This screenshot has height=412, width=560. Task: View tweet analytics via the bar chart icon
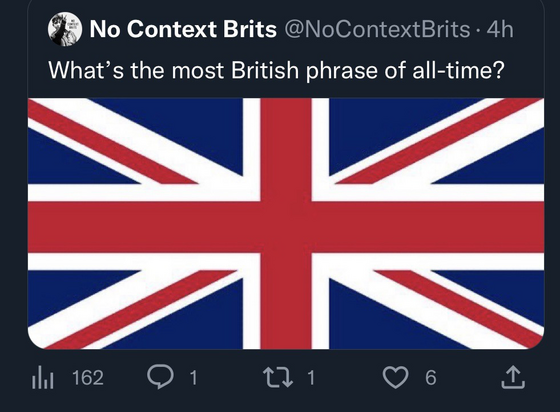42,378
